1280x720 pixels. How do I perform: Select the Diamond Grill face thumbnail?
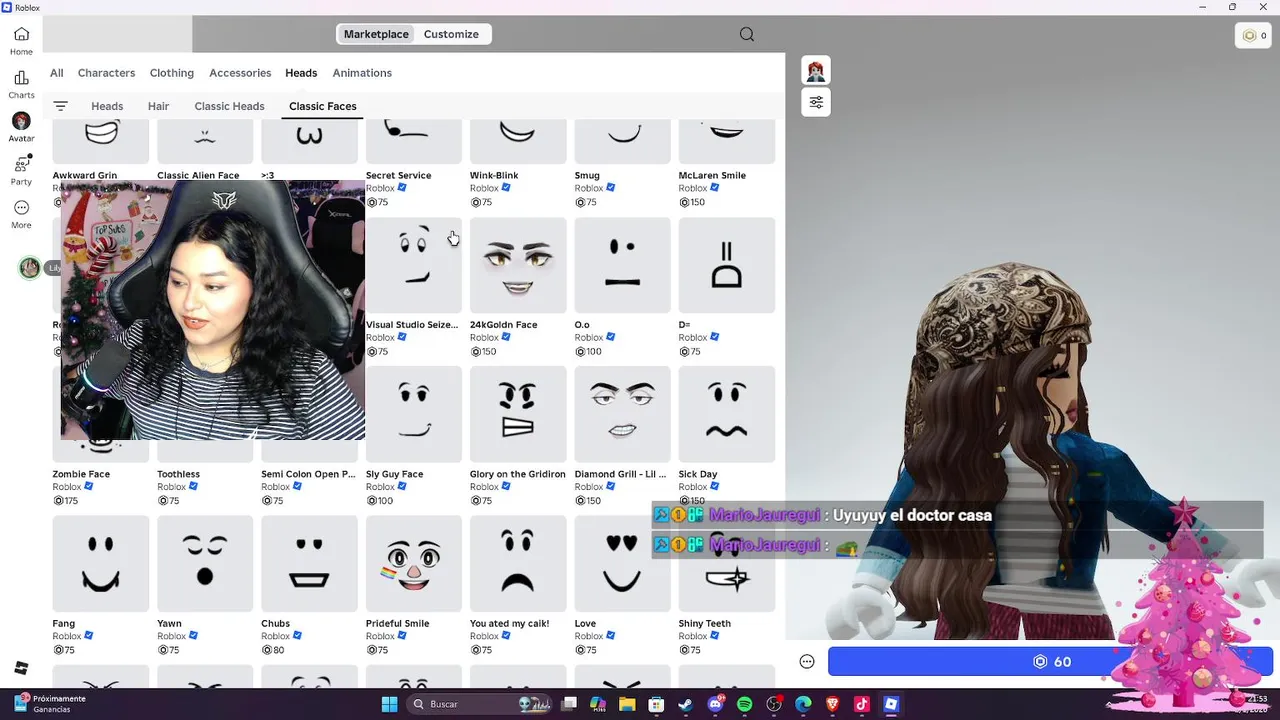[622, 414]
